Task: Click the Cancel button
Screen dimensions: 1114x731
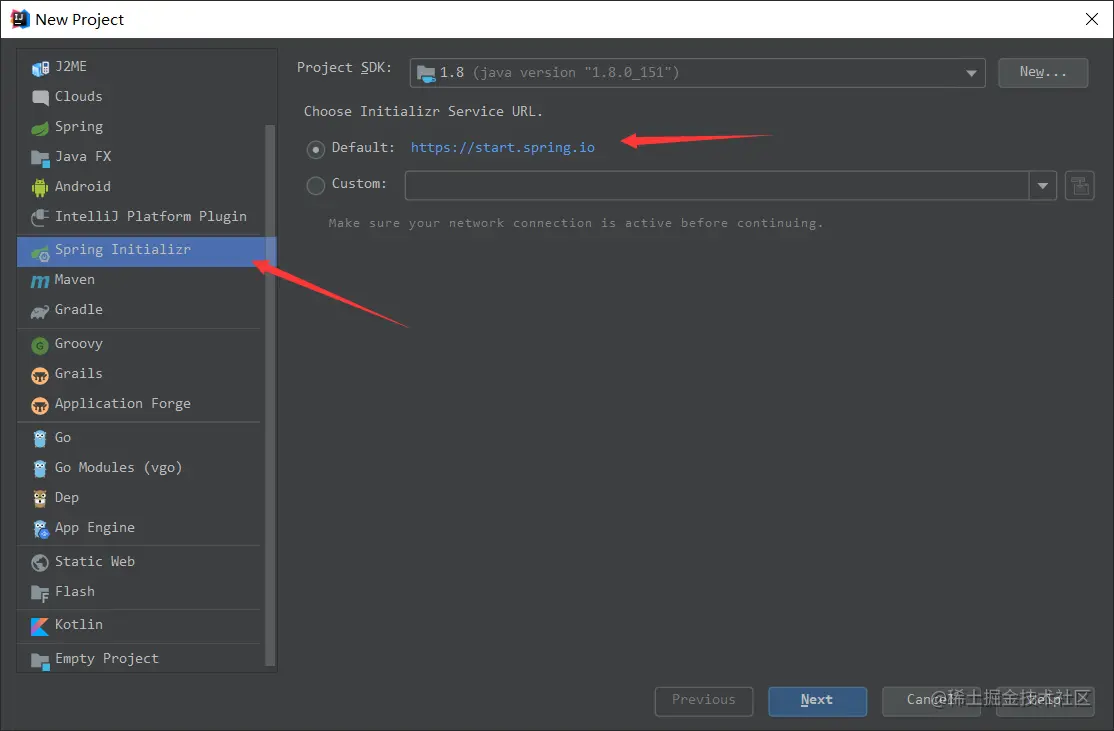Action: (931, 700)
